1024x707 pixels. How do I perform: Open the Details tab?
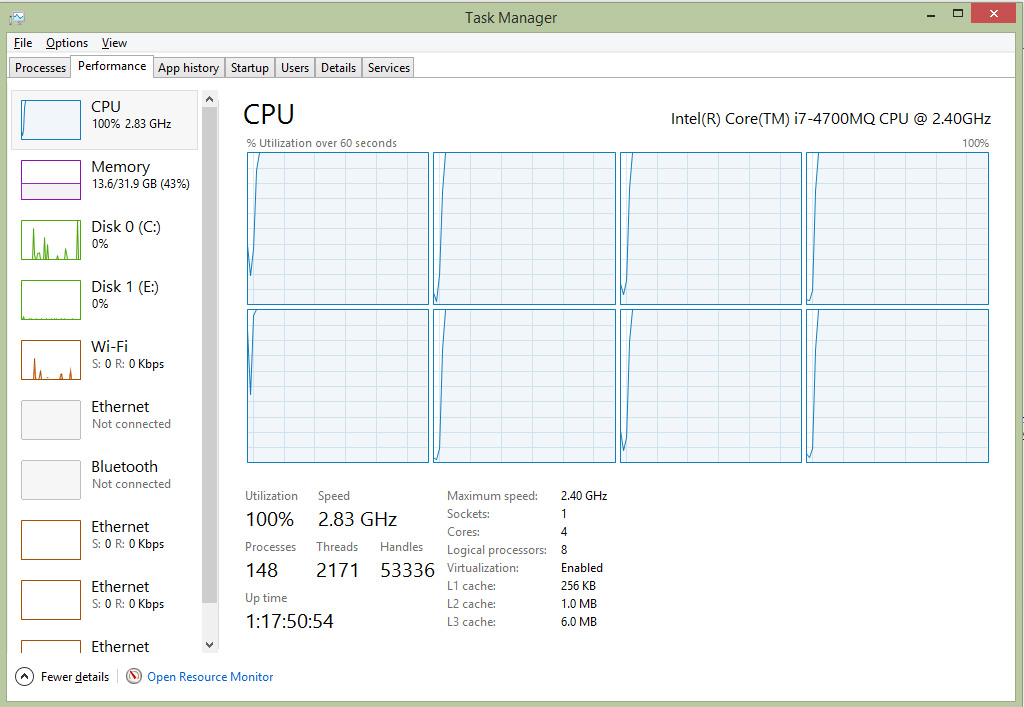338,68
